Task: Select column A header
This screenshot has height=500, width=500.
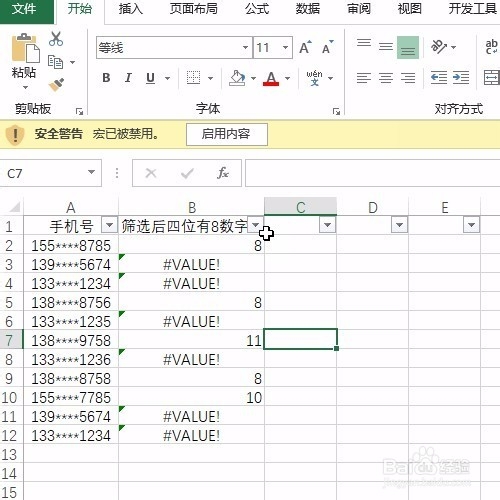Action: tap(71, 207)
